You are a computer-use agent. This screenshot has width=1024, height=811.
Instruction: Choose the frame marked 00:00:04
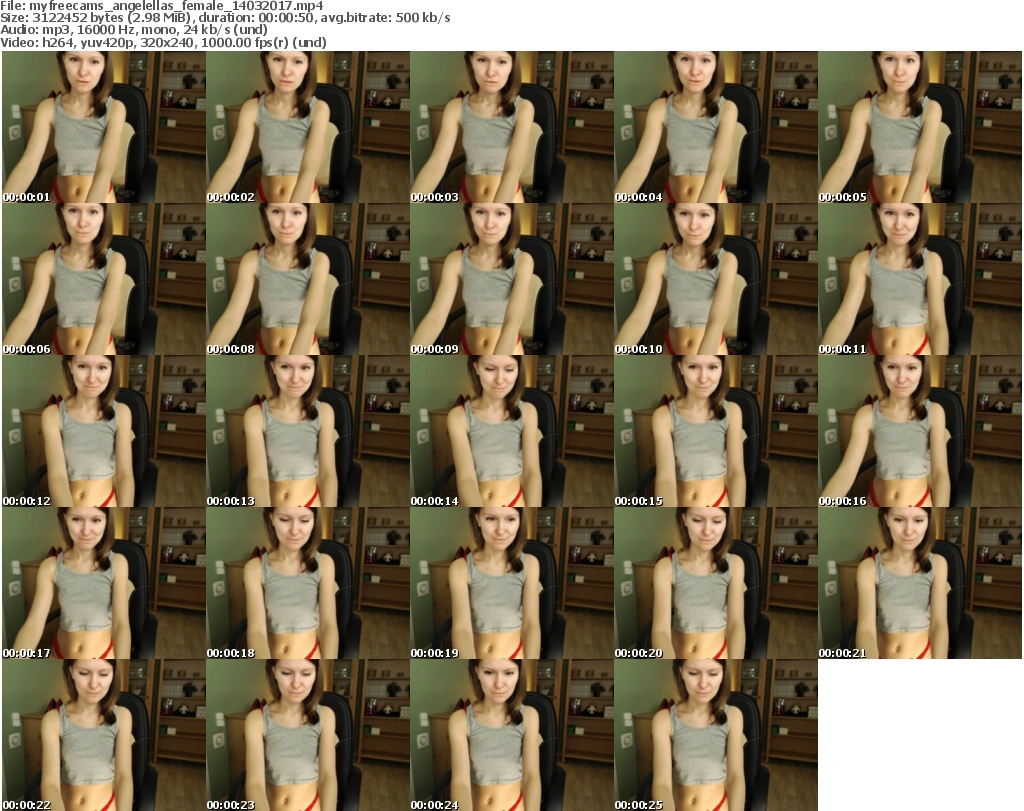(716, 127)
